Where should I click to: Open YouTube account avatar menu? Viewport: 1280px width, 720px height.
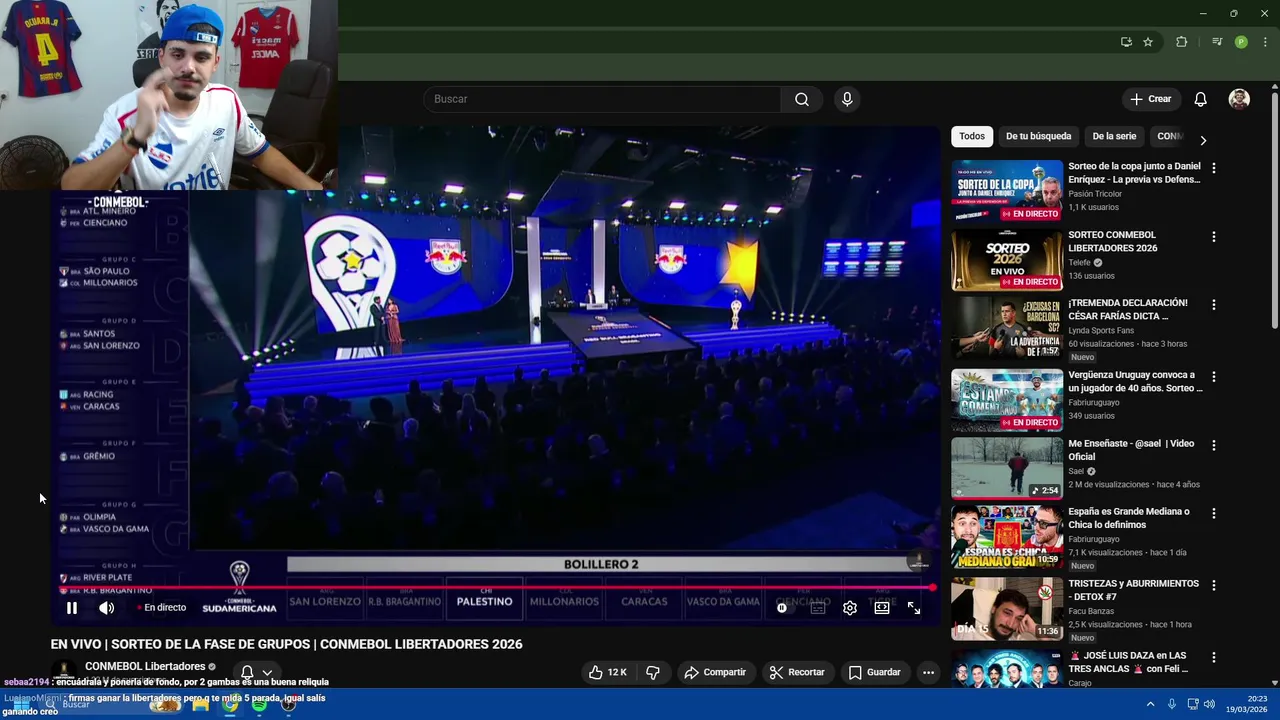(1239, 99)
